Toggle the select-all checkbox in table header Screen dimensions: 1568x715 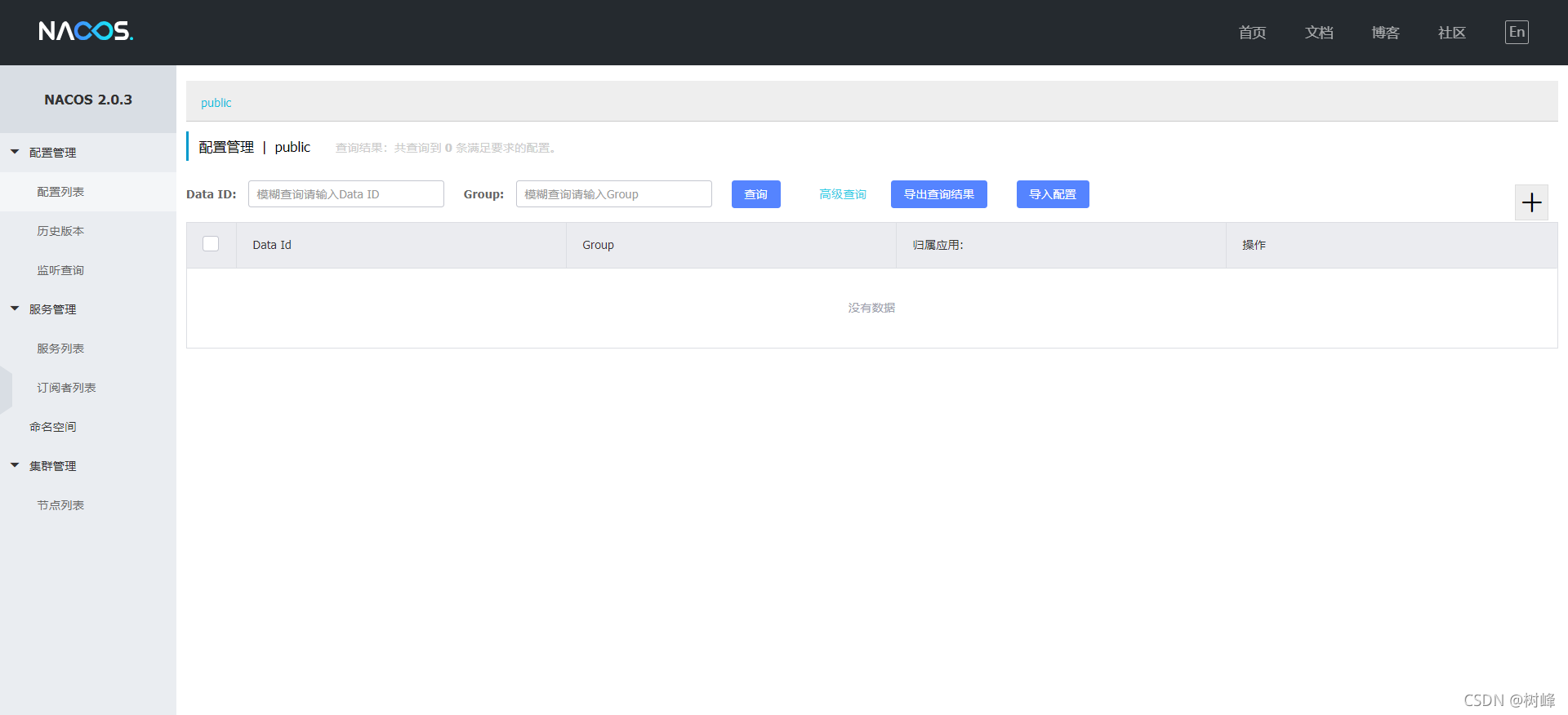(211, 244)
